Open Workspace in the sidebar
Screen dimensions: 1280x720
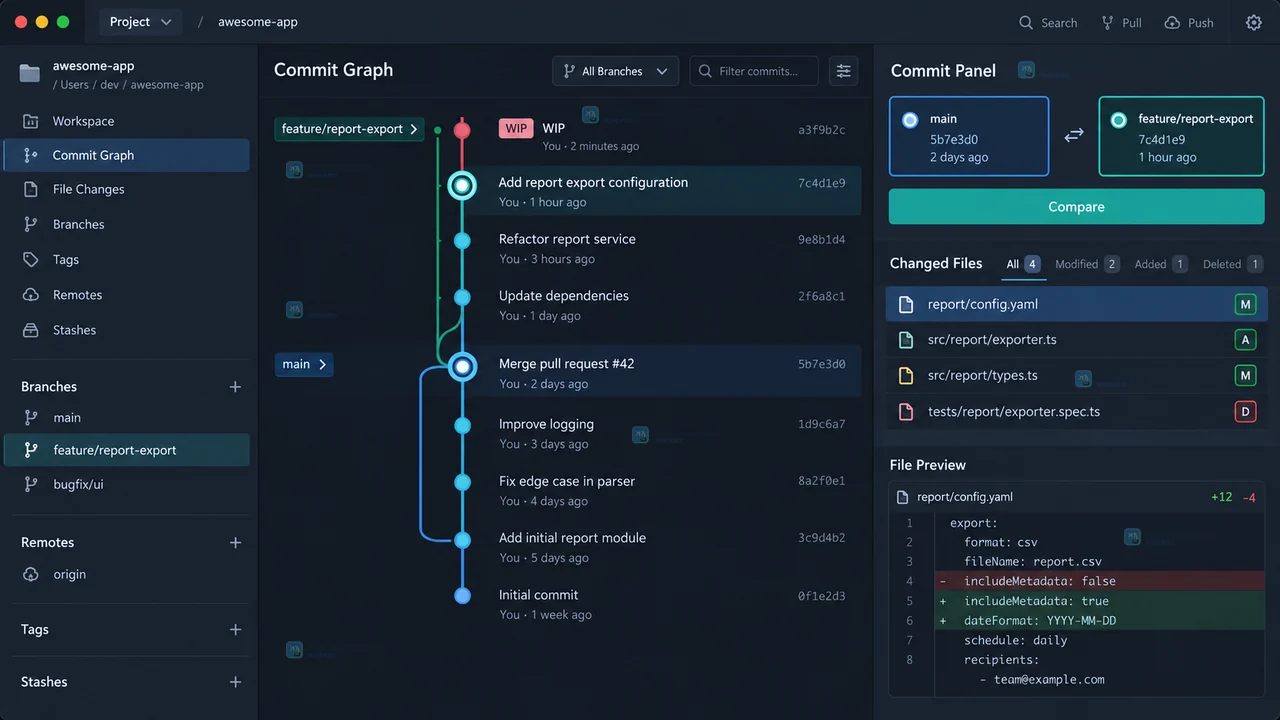coord(127,121)
